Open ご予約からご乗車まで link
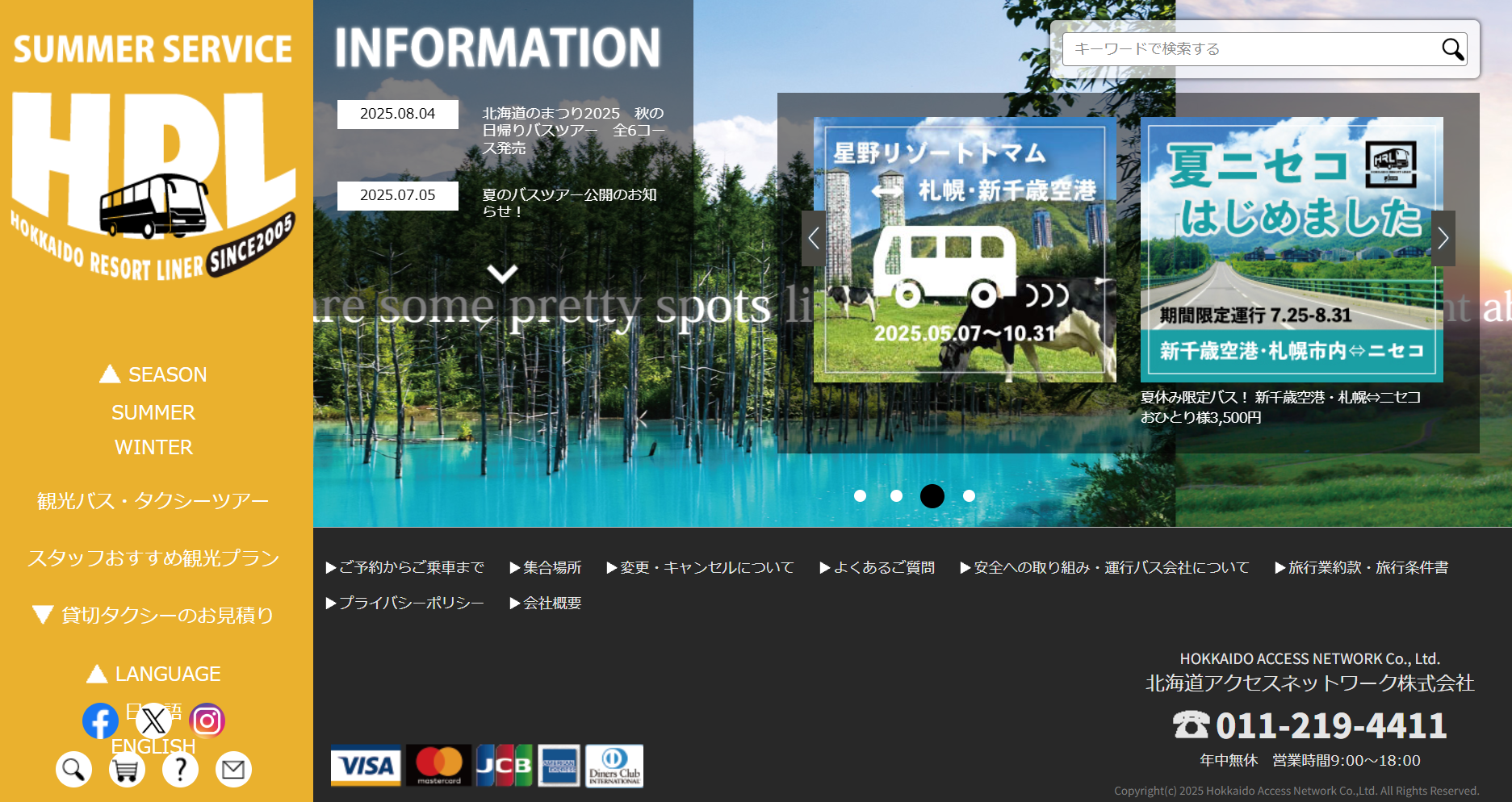The width and height of the screenshot is (1512, 802). tap(404, 567)
